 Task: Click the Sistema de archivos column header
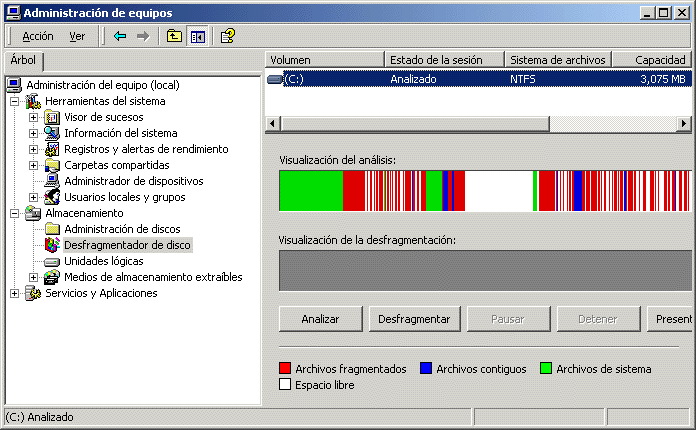[555, 59]
